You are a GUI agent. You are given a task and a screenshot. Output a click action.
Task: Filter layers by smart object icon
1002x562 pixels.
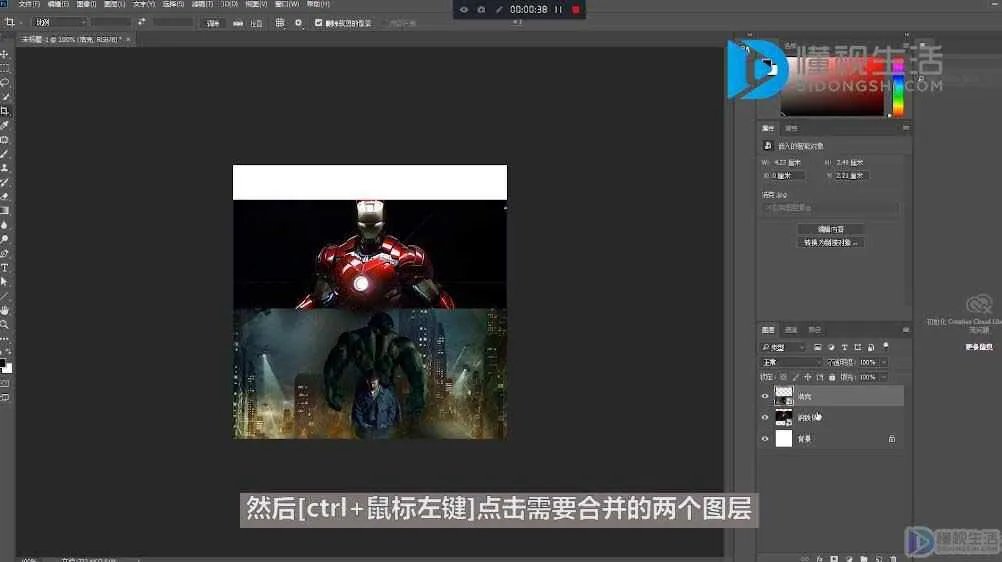[871, 347]
